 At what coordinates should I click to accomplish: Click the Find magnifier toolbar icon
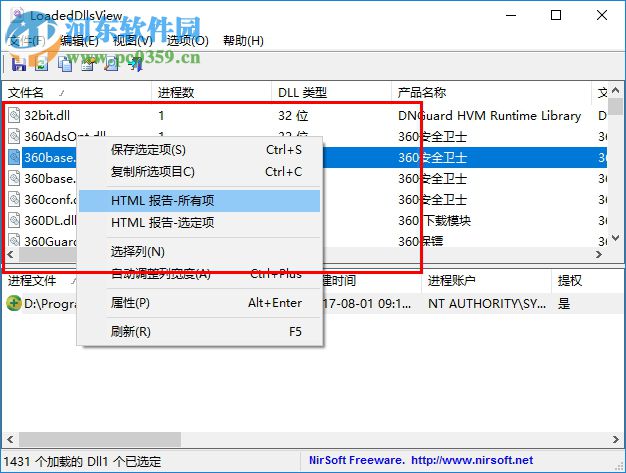tap(112, 64)
